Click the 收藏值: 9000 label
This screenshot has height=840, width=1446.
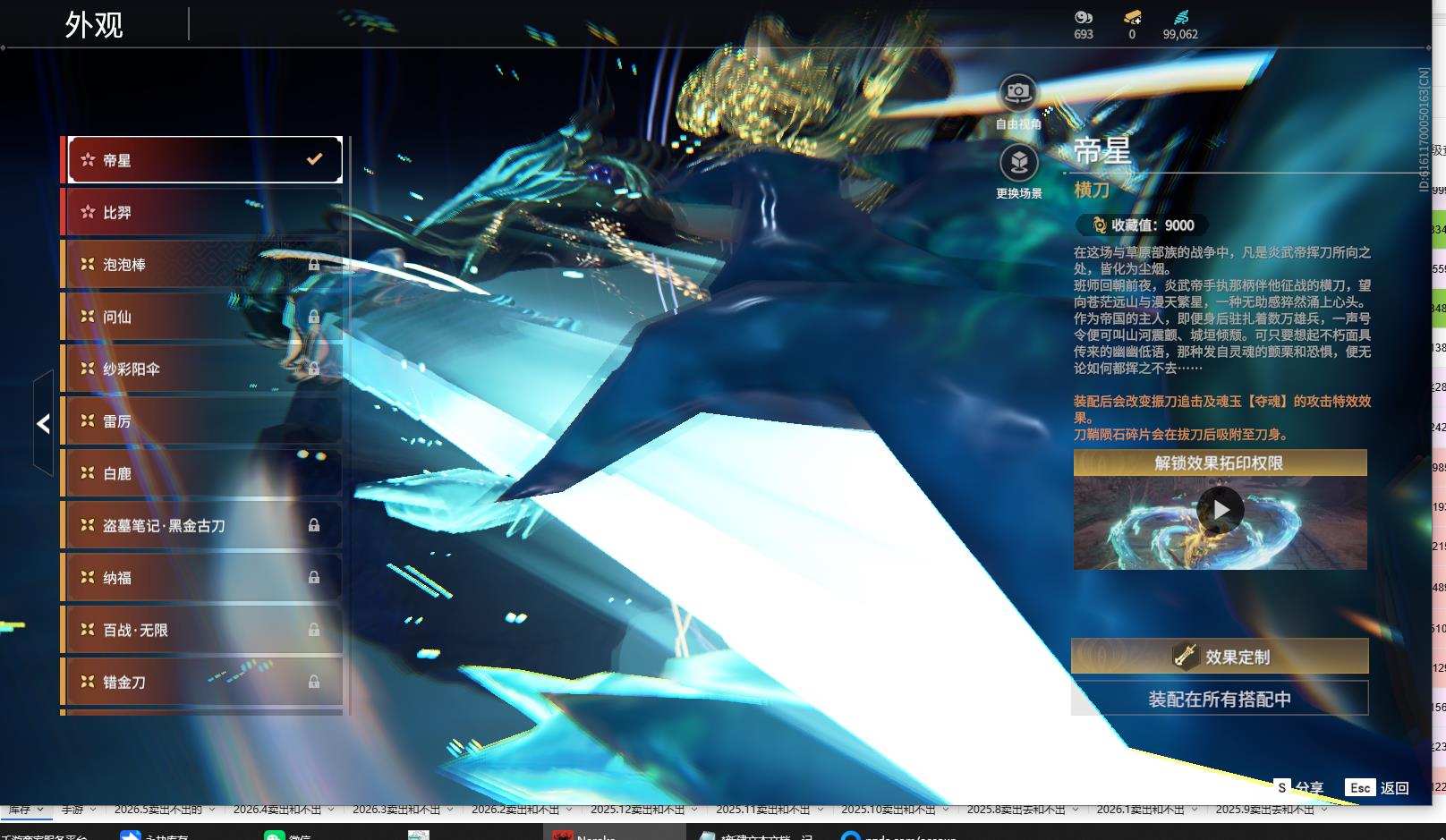[1153, 225]
